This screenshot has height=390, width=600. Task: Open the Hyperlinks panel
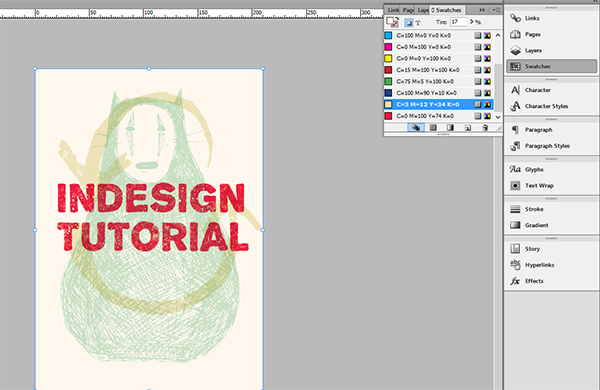click(551, 265)
